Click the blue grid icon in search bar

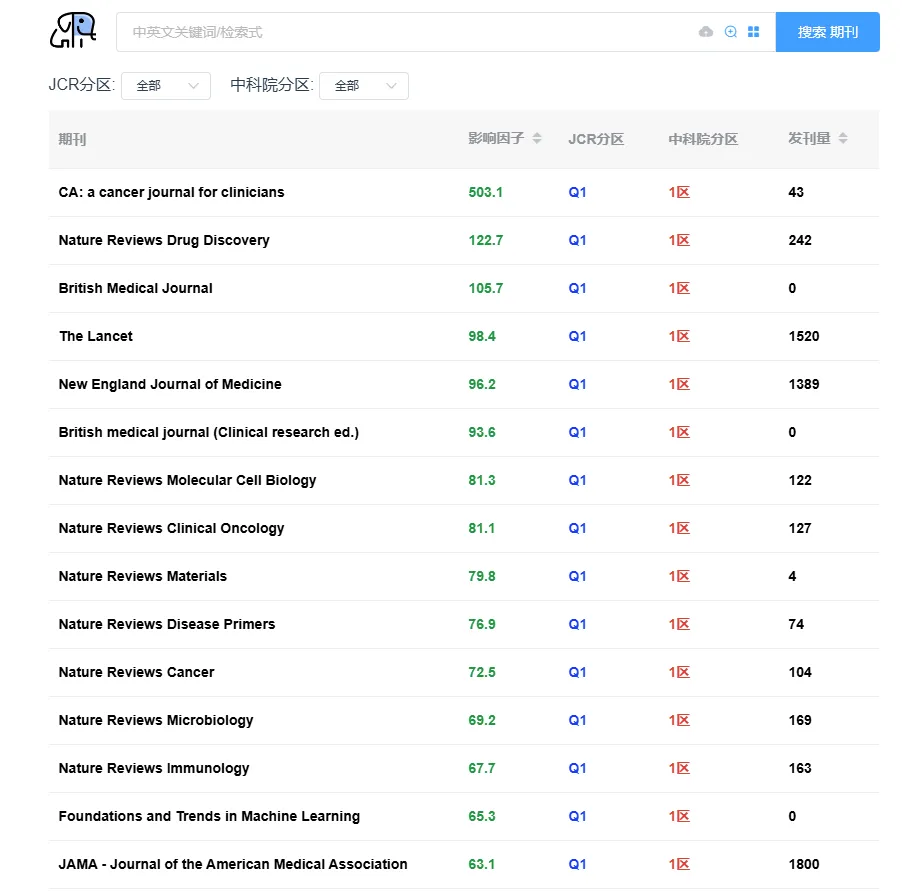click(x=754, y=32)
